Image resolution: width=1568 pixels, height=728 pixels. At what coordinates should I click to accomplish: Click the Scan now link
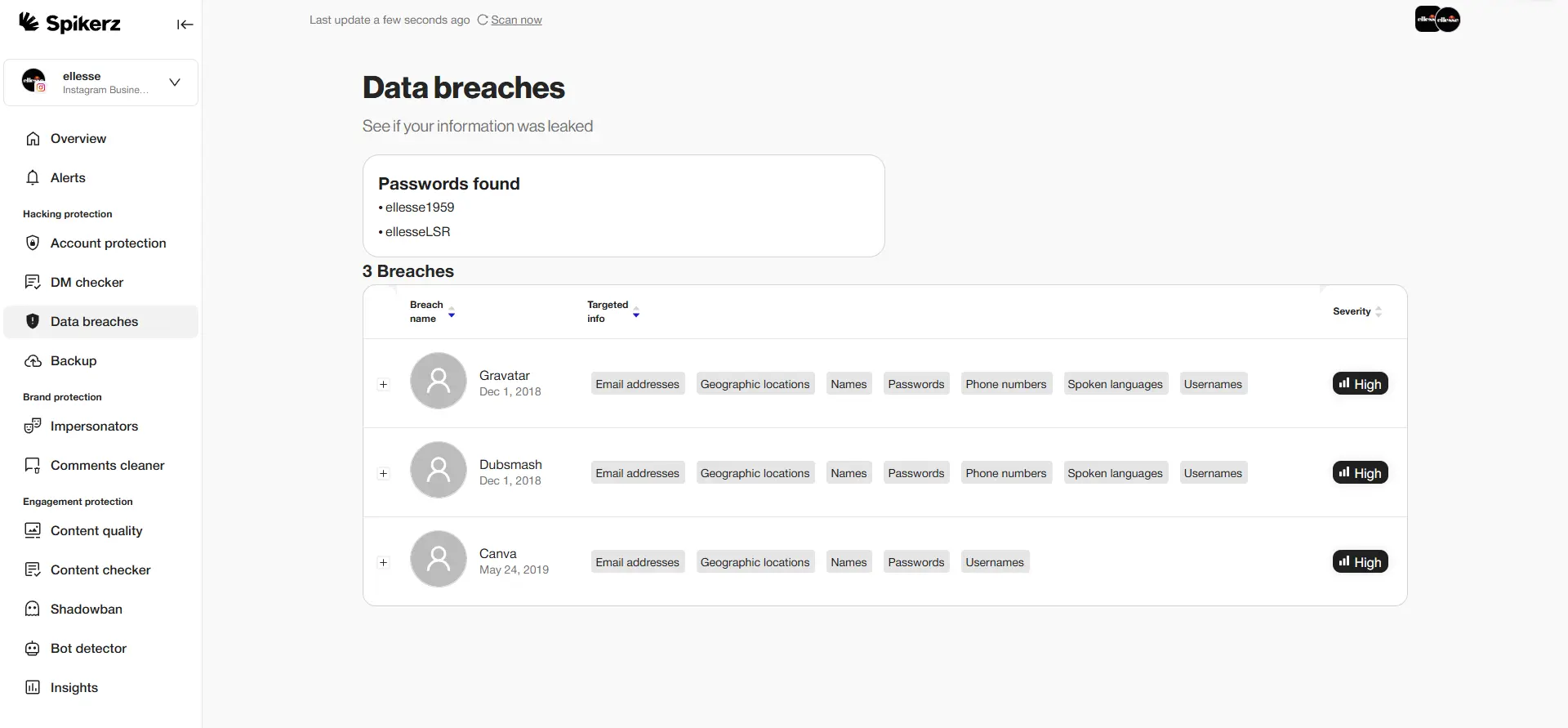tap(516, 20)
